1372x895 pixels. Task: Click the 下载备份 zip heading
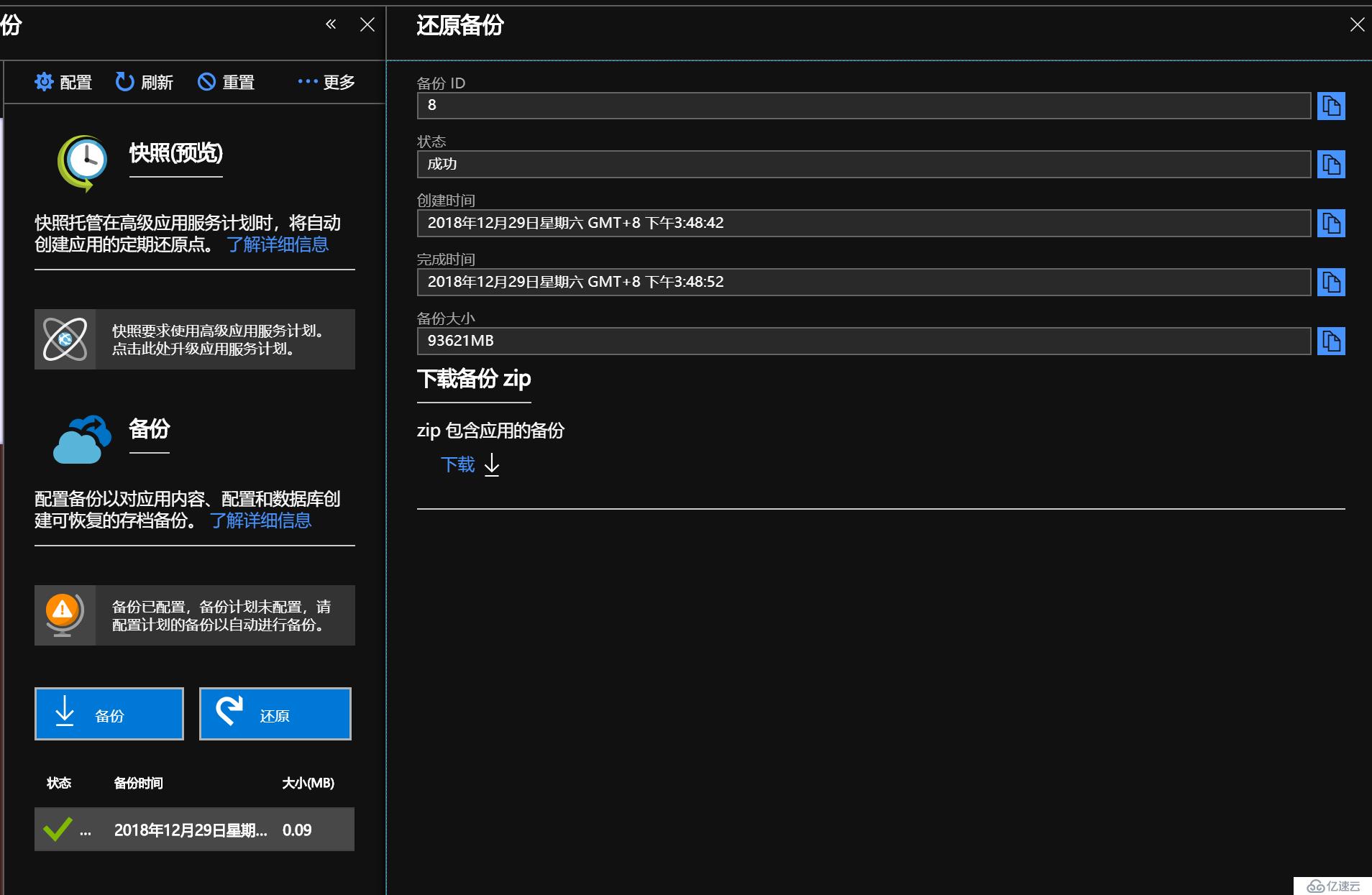(x=474, y=378)
